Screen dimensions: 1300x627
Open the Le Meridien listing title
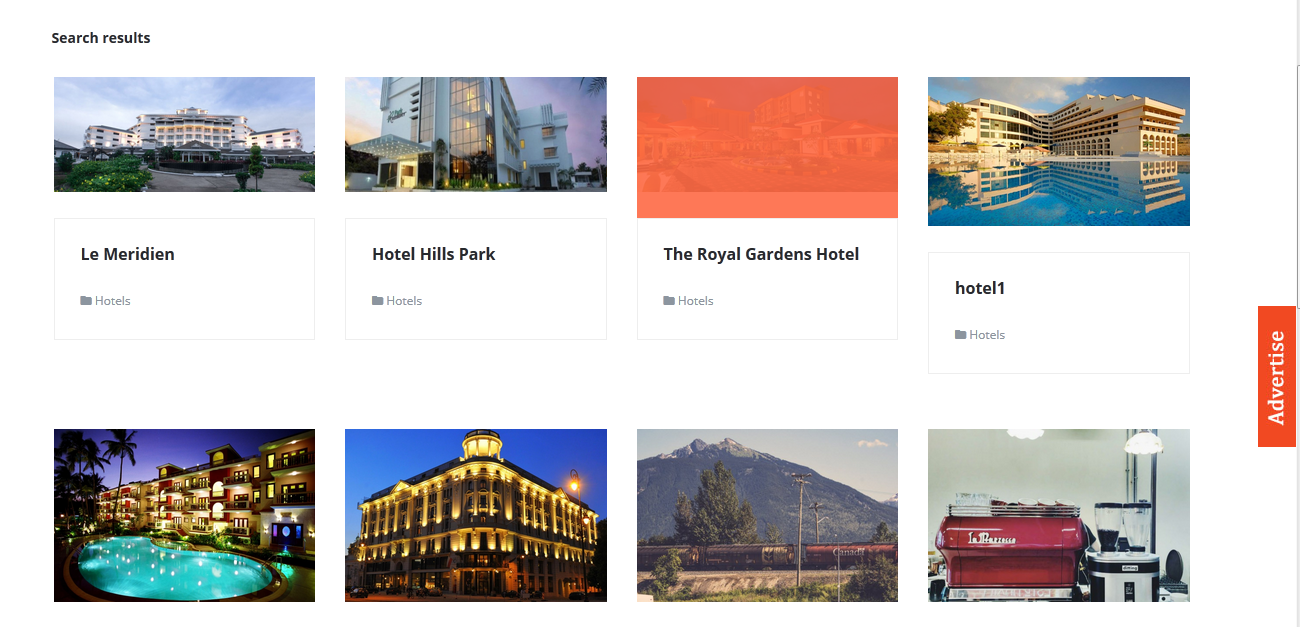(128, 254)
